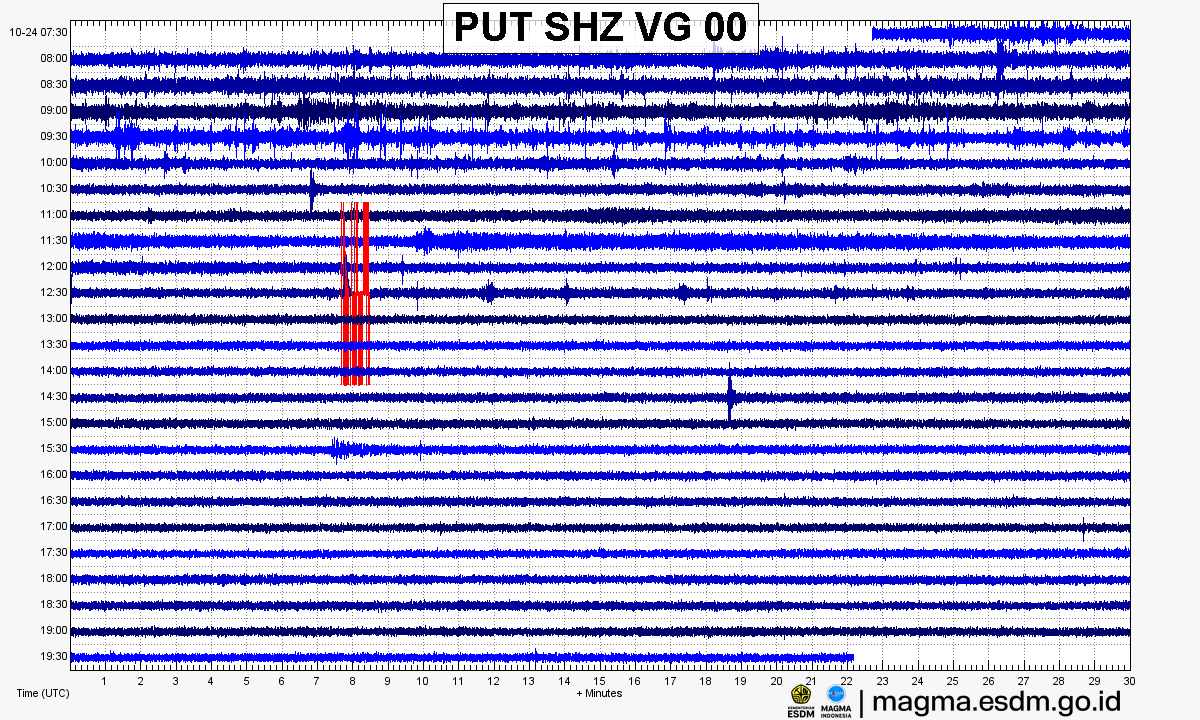
Task: Click the 08:30 time label
Action: click(x=54, y=84)
